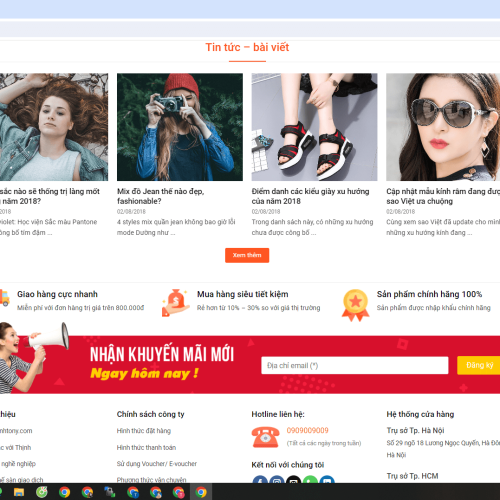Open 'Phương thức vận chuyển' link
Viewport: 500px width, 500px height.
(x=151, y=480)
